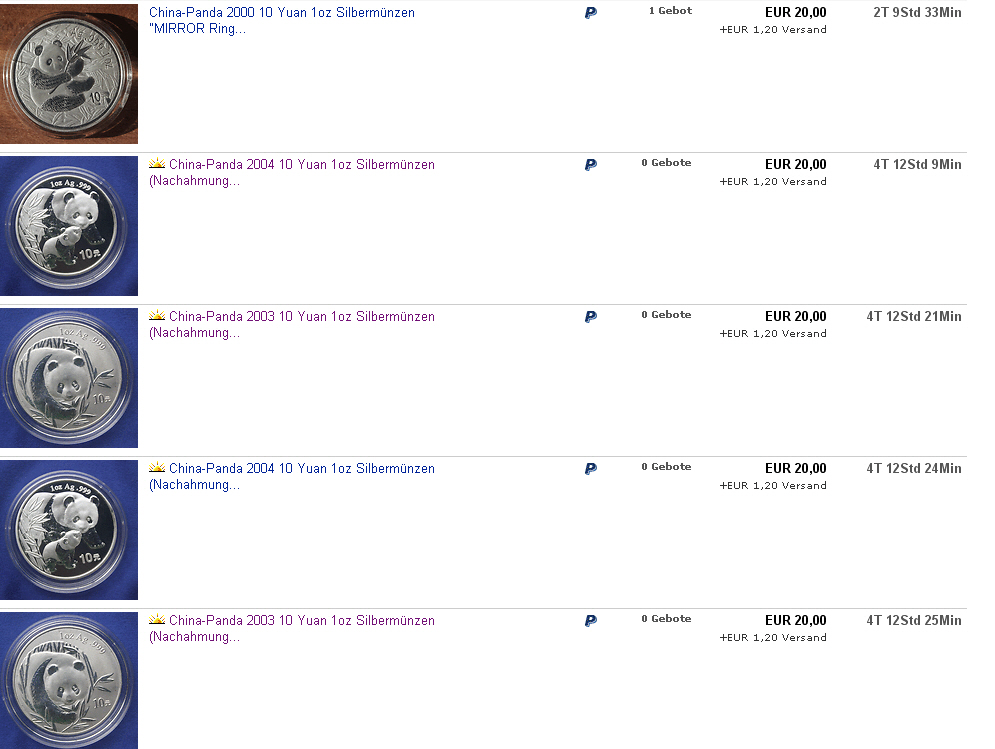Image resolution: width=995 pixels, height=749 pixels.
Task: Open China-Panda 2000 "MIRROR Ring" listing title
Action: click(x=281, y=13)
